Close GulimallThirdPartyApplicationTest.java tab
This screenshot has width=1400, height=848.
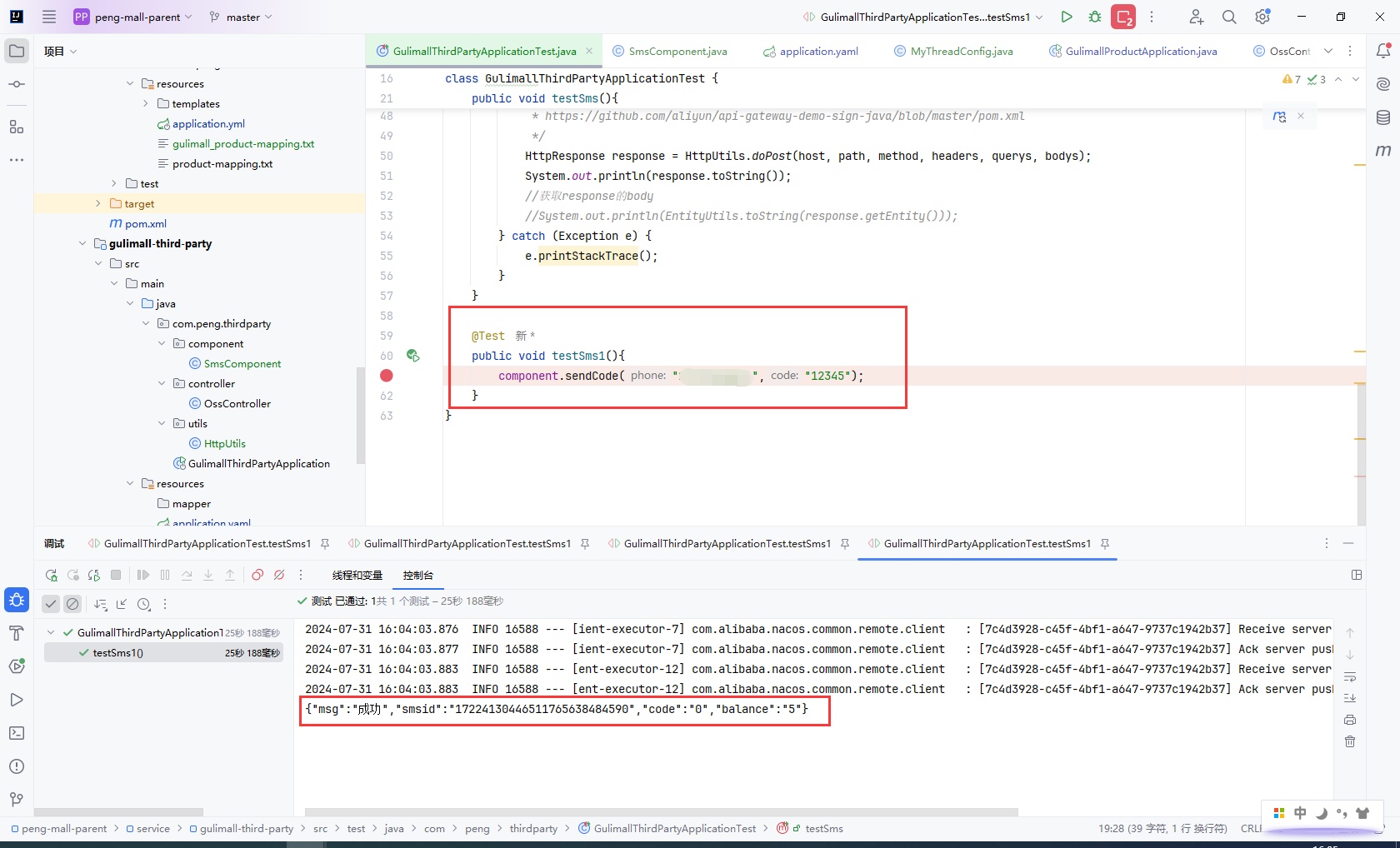pyautogui.click(x=589, y=51)
